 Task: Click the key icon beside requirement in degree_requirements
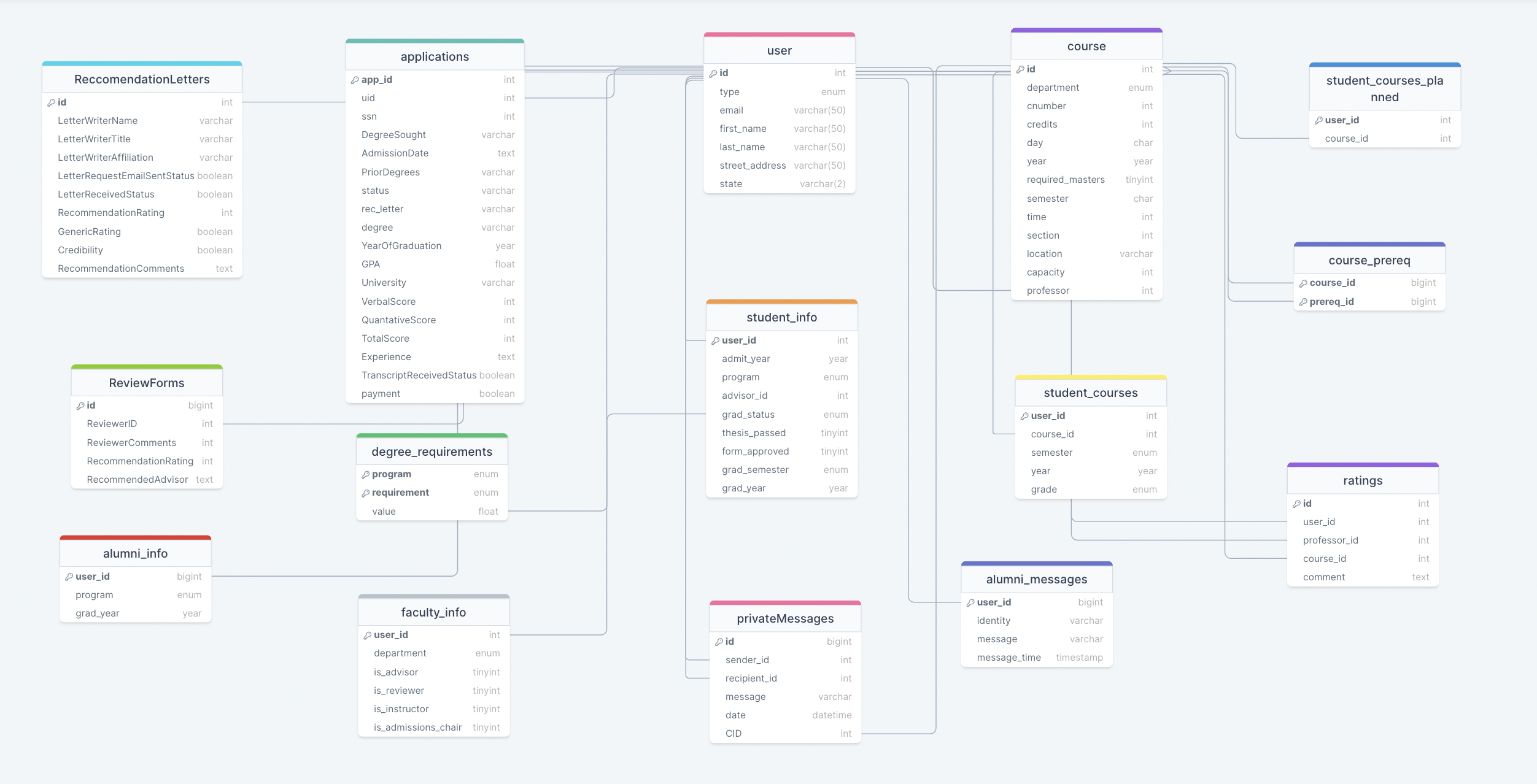pyautogui.click(x=366, y=493)
